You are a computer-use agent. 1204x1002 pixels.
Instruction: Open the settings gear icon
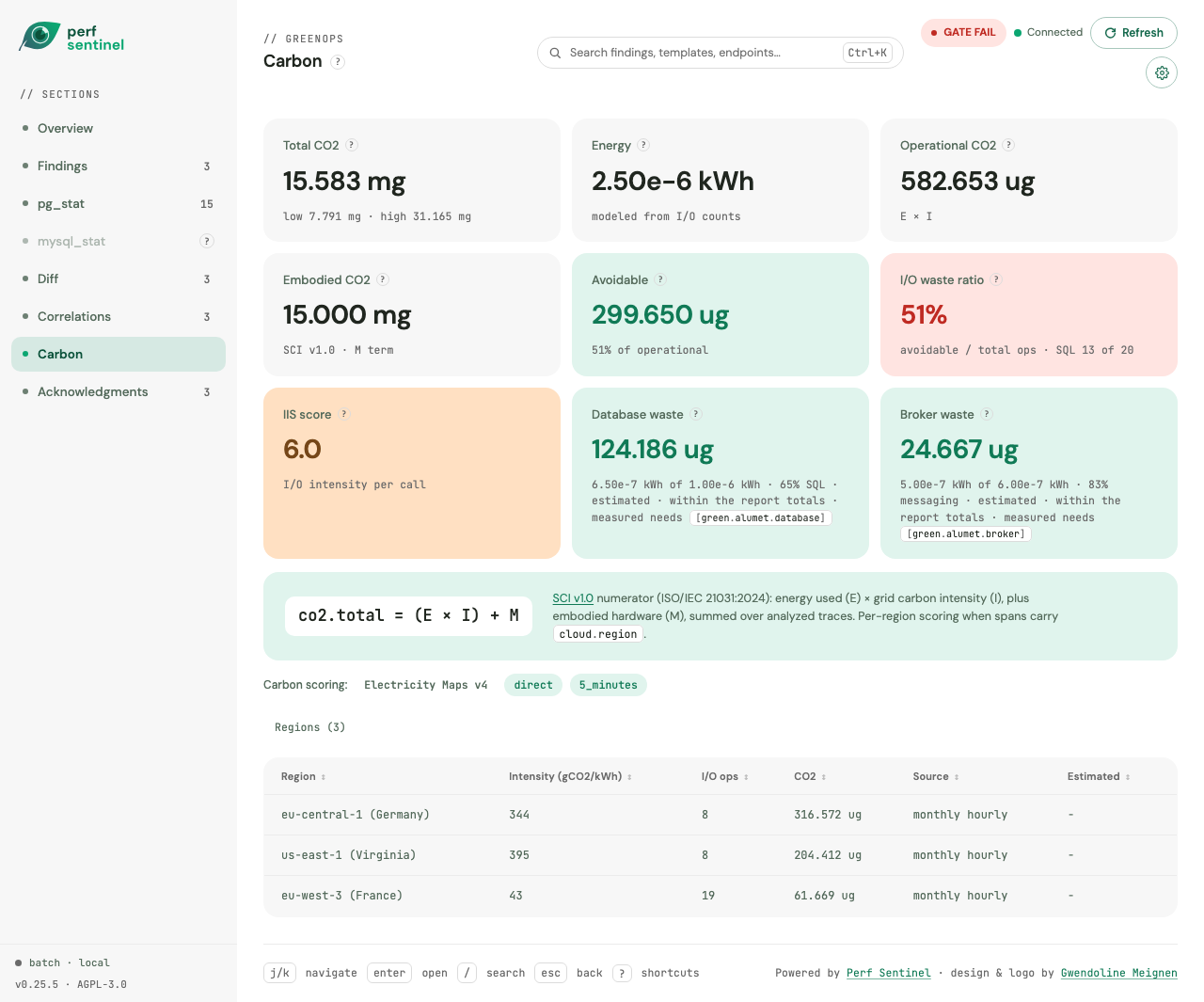pos(1162,72)
